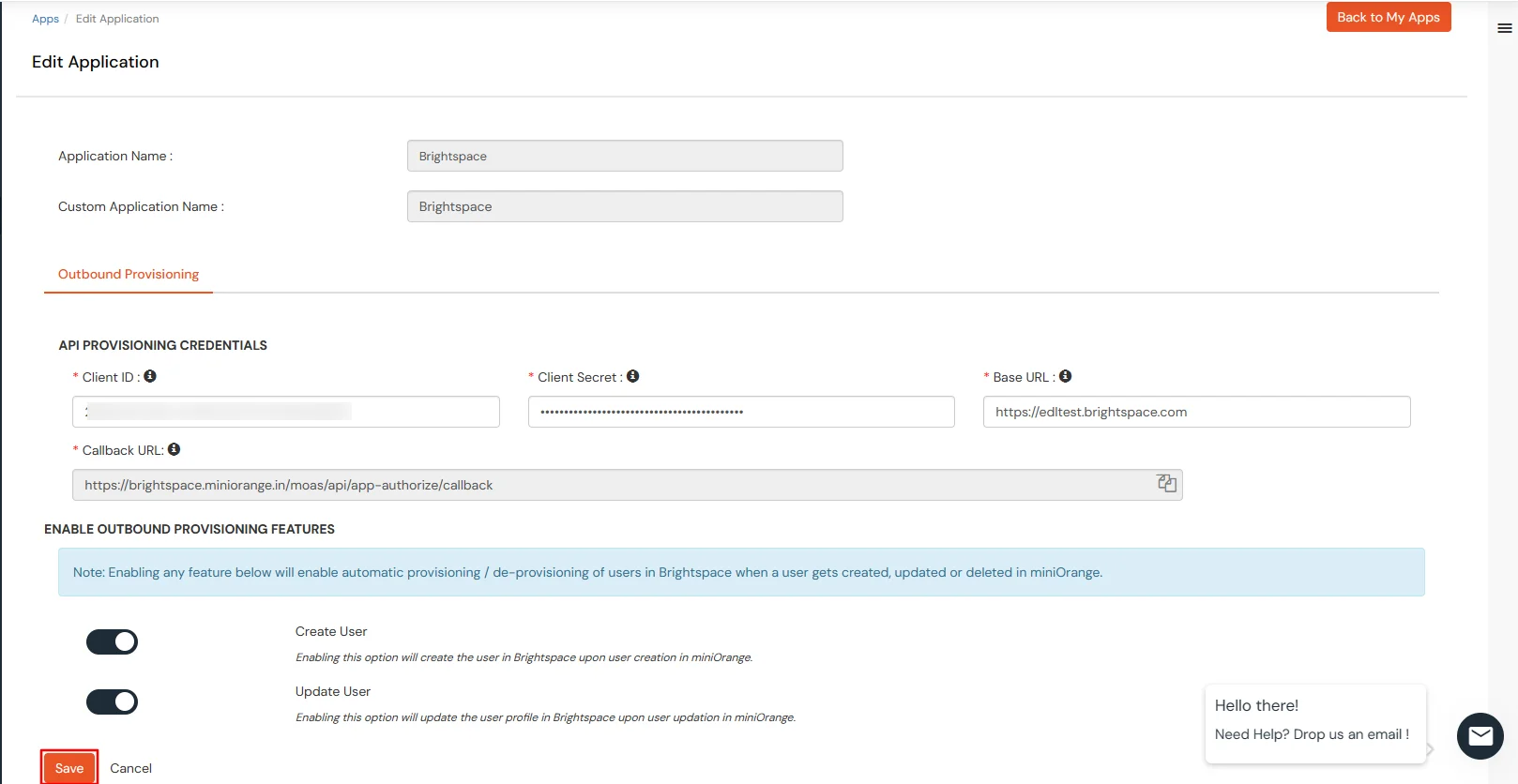Click the Client ID info icon
Screen dimensions: 1518x784
(x=150, y=376)
